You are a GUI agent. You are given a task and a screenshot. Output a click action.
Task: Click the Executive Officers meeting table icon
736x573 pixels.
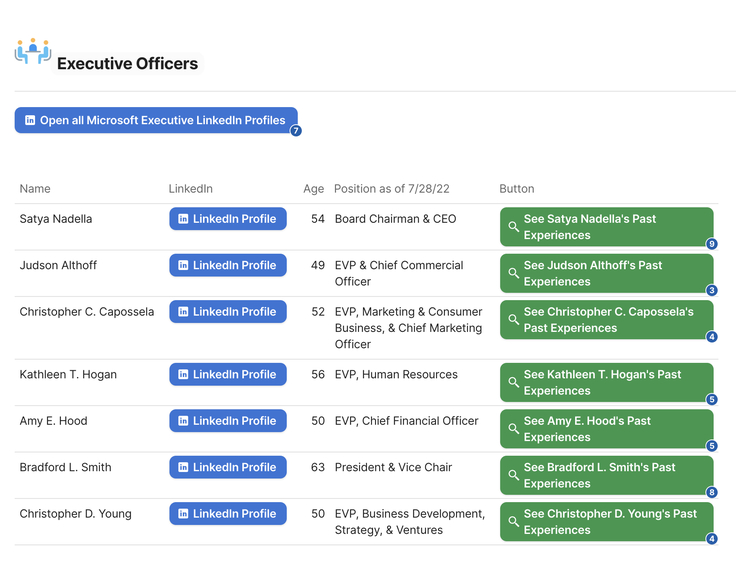click(x=33, y=51)
